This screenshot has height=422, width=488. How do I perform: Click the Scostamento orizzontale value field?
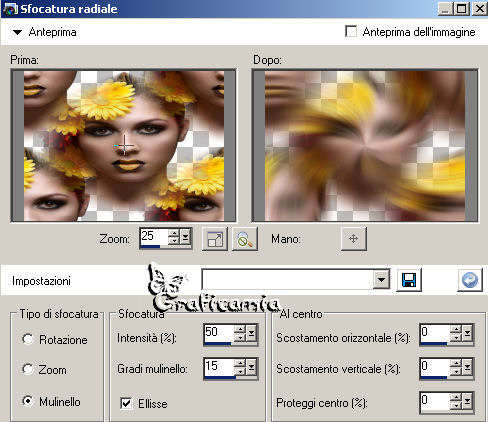click(435, 332)
